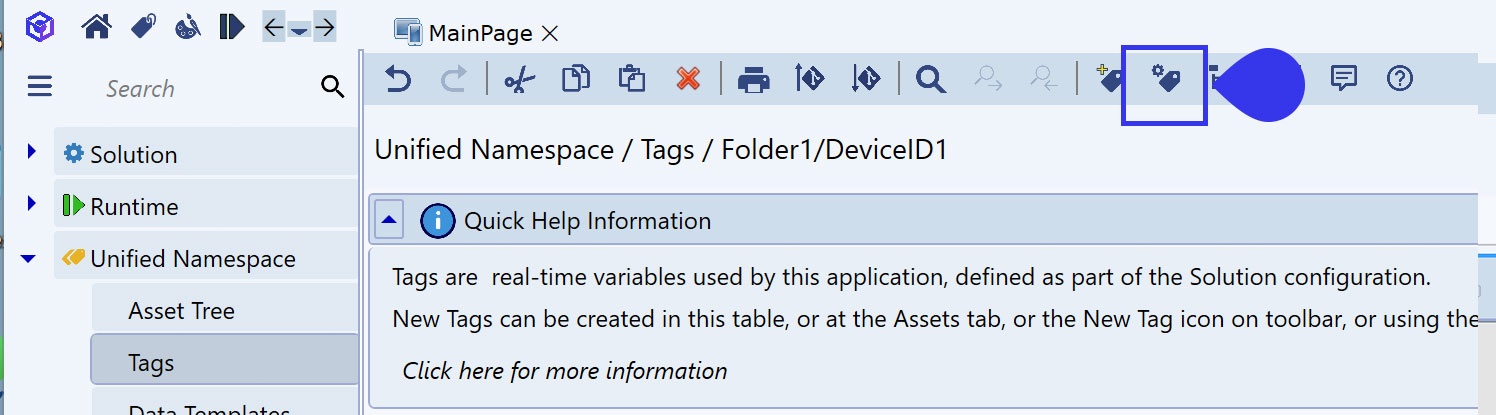The height and width of the screenshot is (415, 1496).
Task: Delete with the red X icon
Action: [688, 79]
